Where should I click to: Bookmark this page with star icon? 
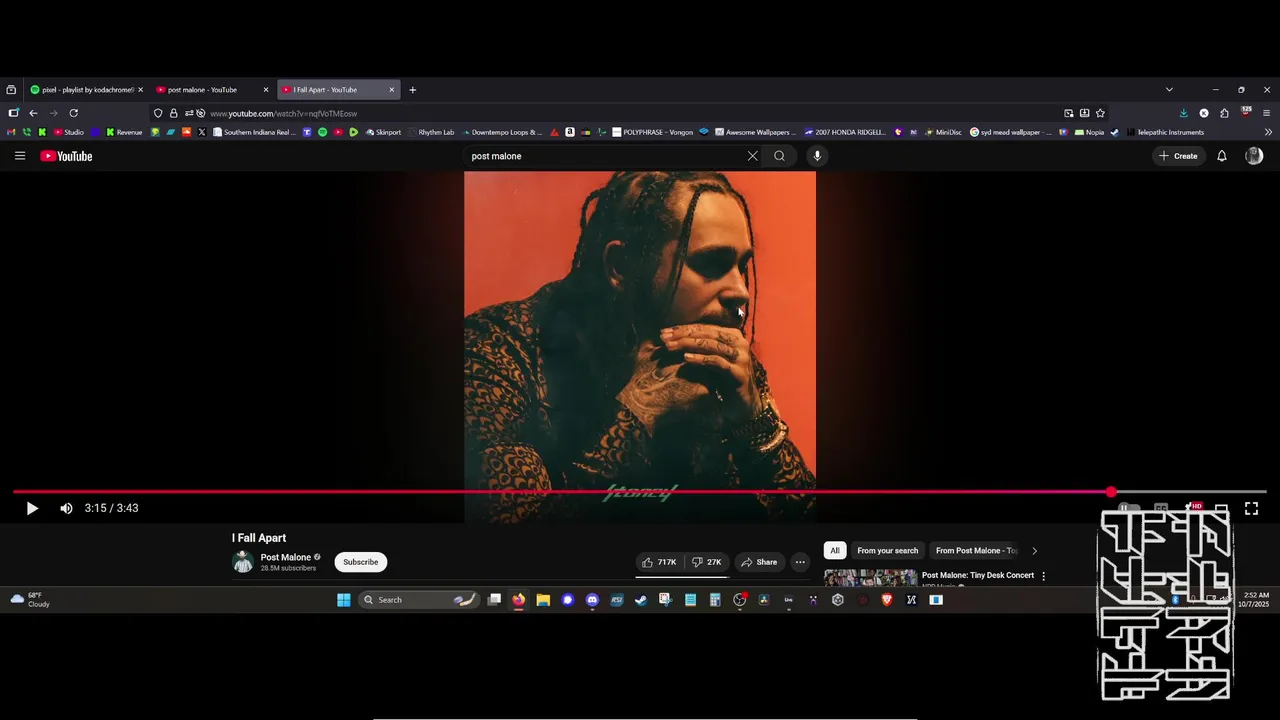click(1100, 113)
